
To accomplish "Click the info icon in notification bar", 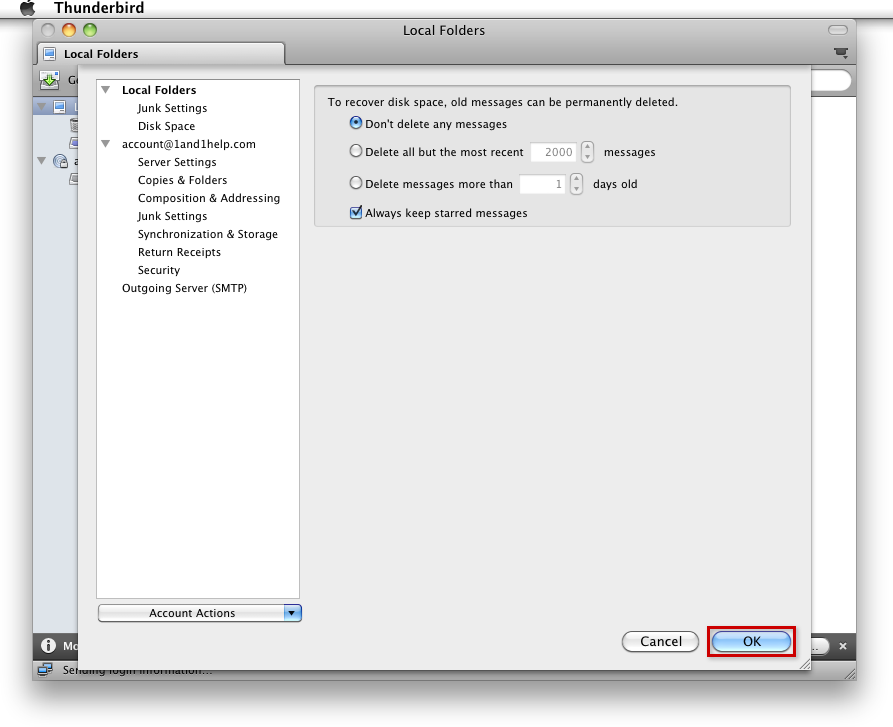I will click(48, 646).
